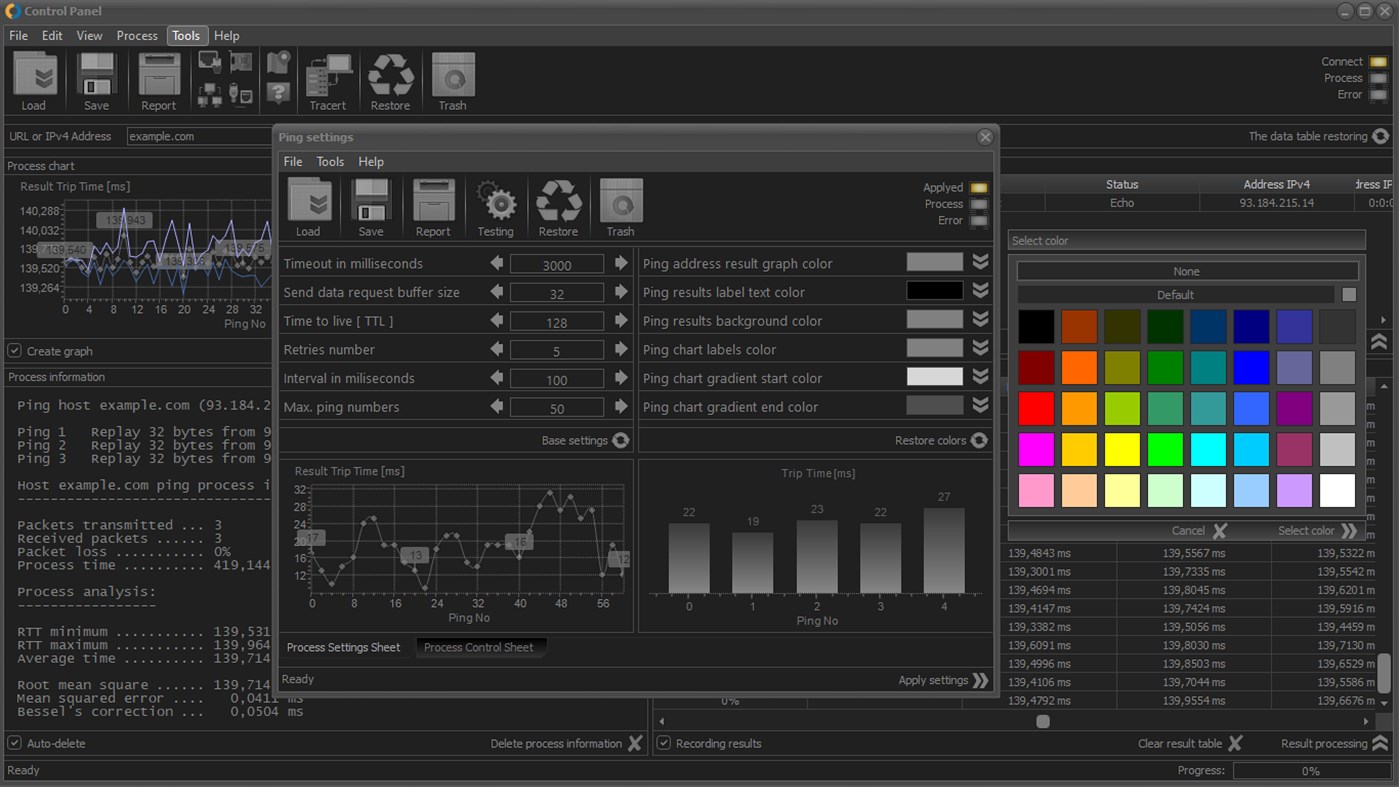The image size is (1399, 787).
Task: Pick the pure red color swatch
Action: click(1036, 408)
